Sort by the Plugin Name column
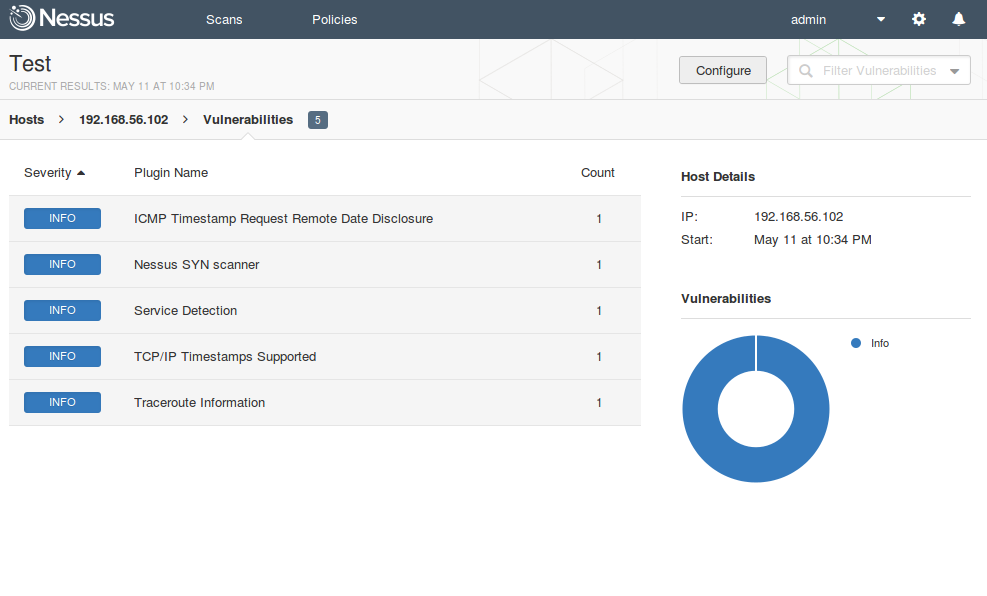 pyautogui.click(x=171, y=172)
